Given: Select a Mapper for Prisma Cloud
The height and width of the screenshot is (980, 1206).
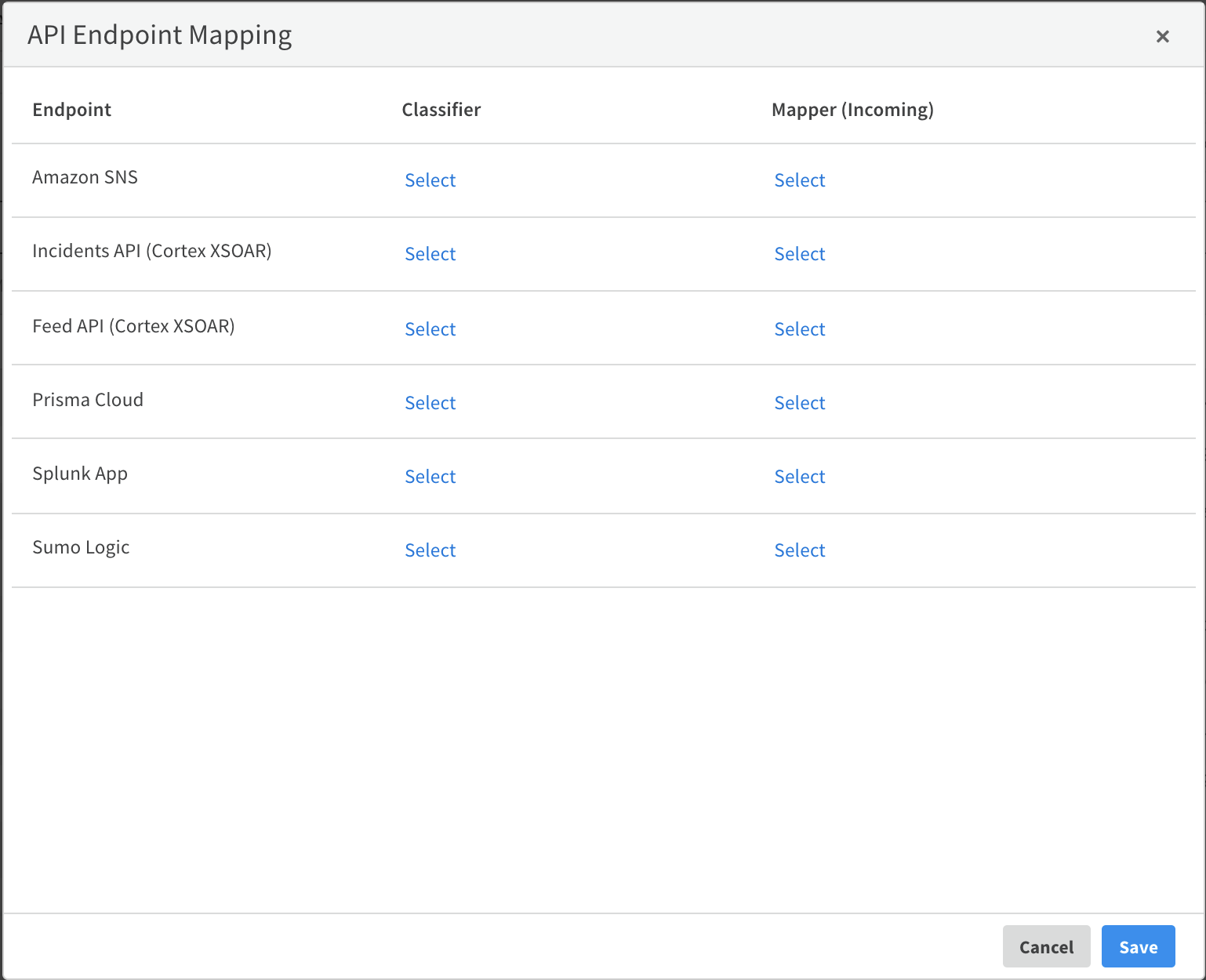Looking at the screenshot, I should [x=799, y=402].
